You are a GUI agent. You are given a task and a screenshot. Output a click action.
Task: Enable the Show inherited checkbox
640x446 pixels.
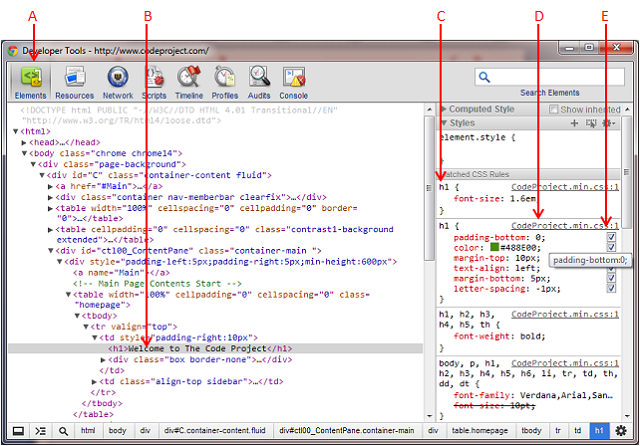coord(553,109)
